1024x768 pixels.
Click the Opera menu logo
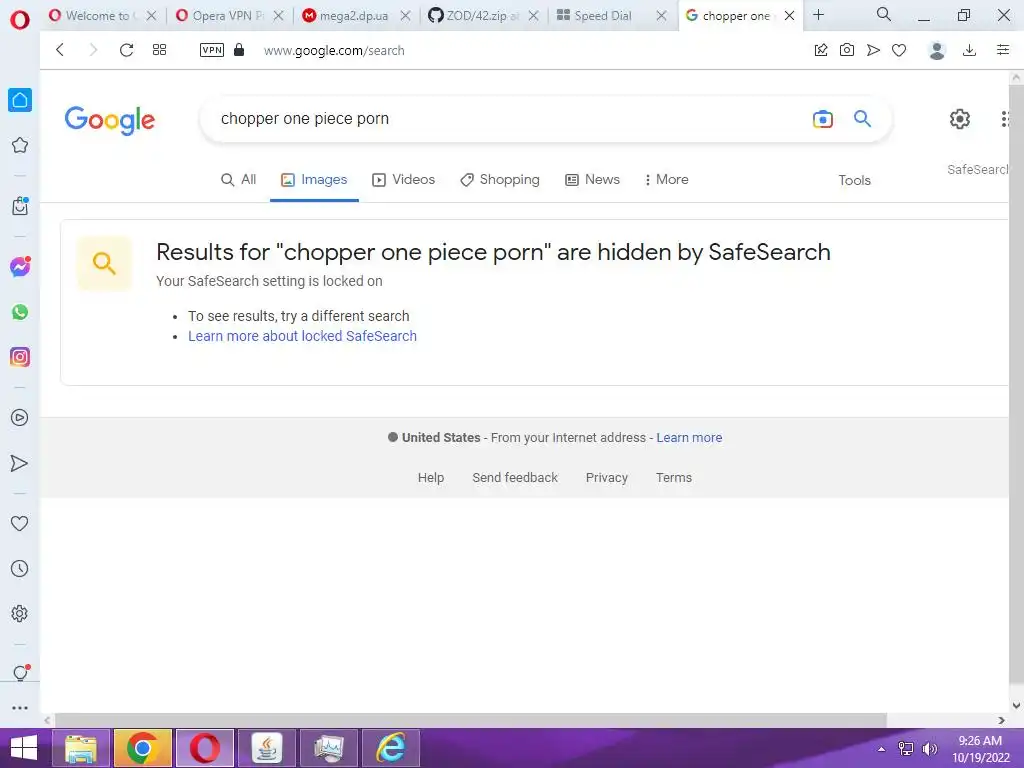point(20,20)
